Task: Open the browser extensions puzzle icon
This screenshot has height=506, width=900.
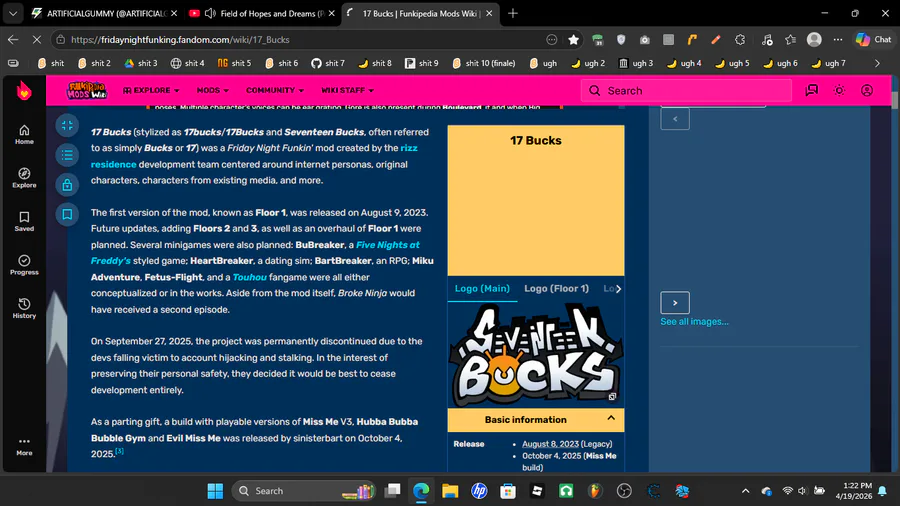Action: (740, 40)
